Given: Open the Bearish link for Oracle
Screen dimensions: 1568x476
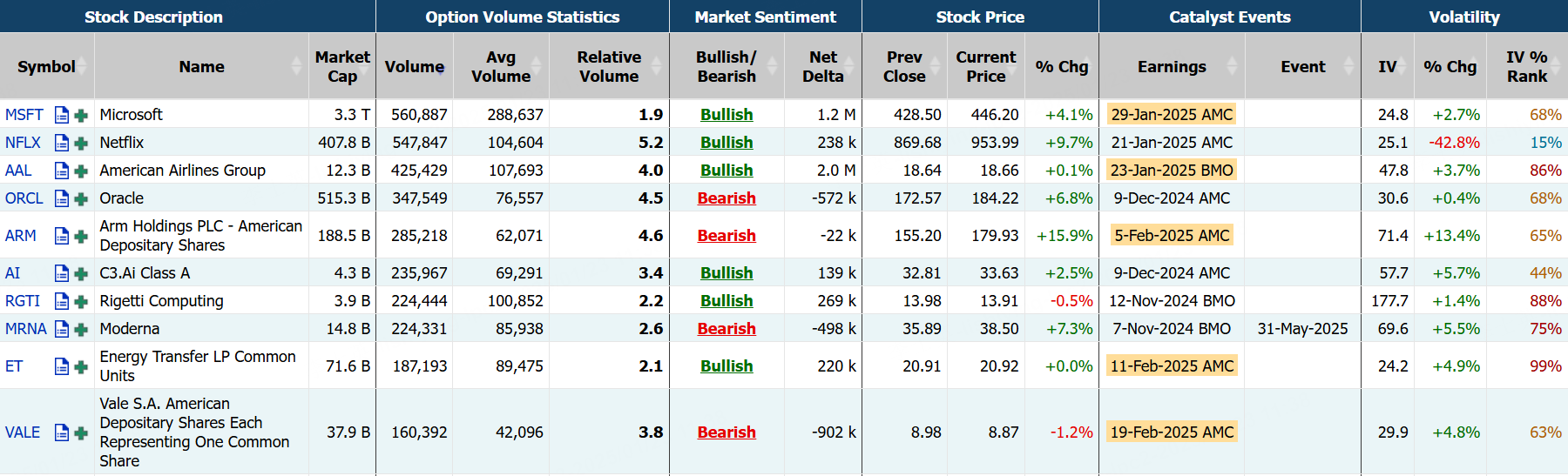Looking at the screenshot, I should pos(727,198).
